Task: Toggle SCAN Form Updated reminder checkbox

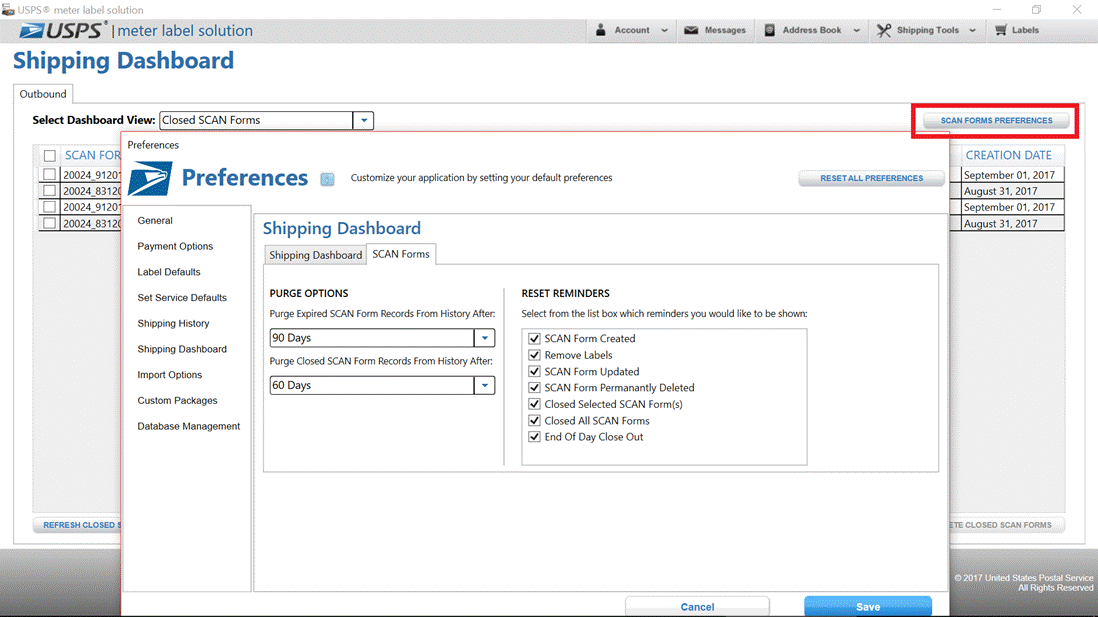Action: click(x=534, y=371)
